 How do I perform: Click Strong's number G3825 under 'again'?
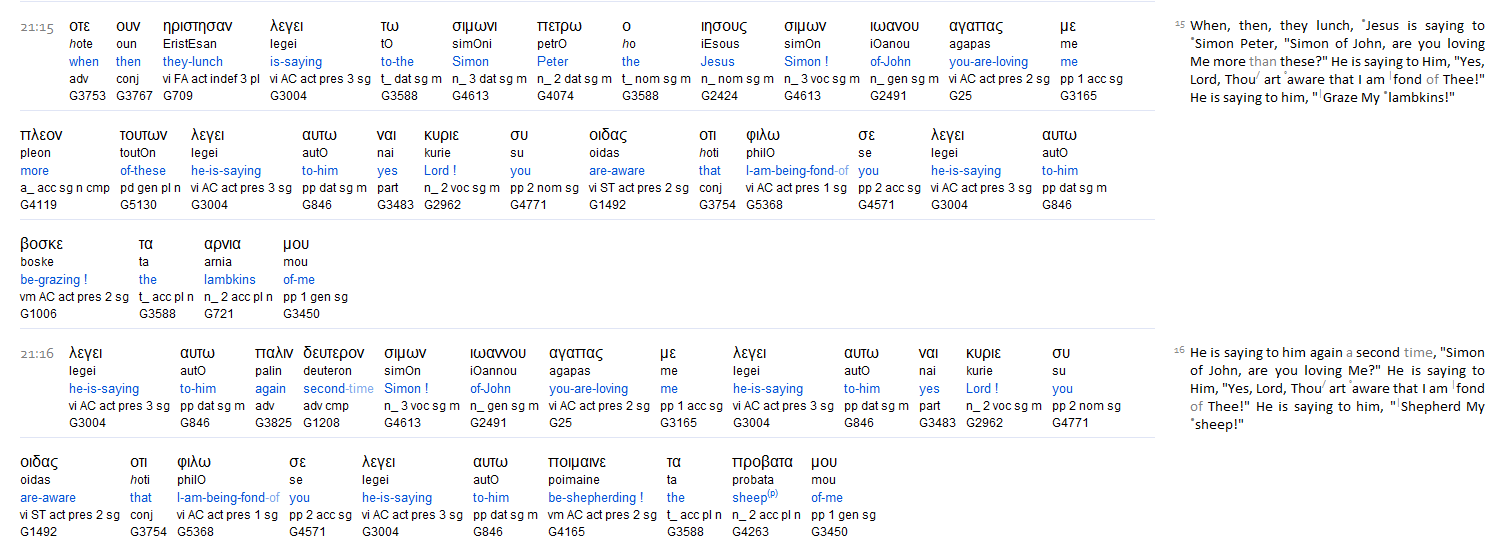coord(272,423)
